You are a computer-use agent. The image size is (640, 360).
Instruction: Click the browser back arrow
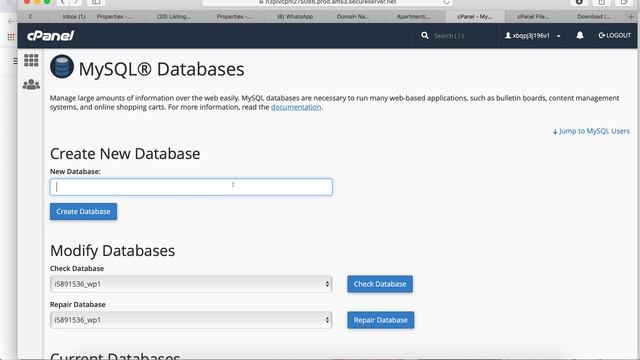tap(62, 2)
